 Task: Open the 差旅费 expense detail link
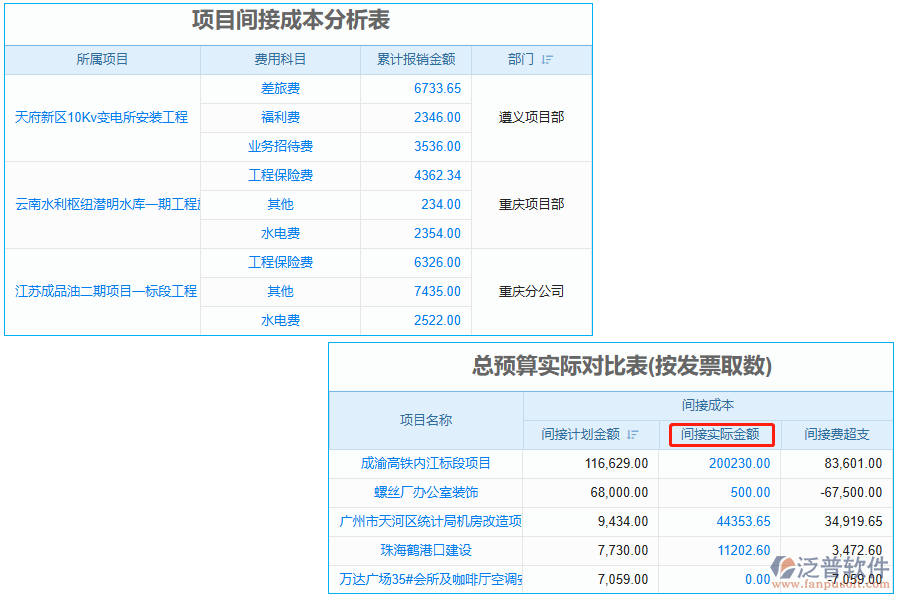pos(280,88)
